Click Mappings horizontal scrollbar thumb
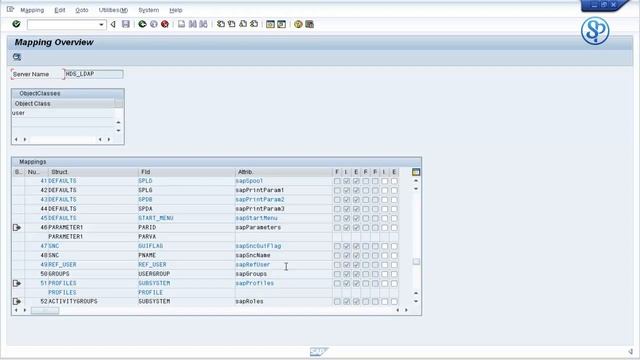The height and width of the screenshot is (360, 640). pyautogui.click(x=45, y=311)
